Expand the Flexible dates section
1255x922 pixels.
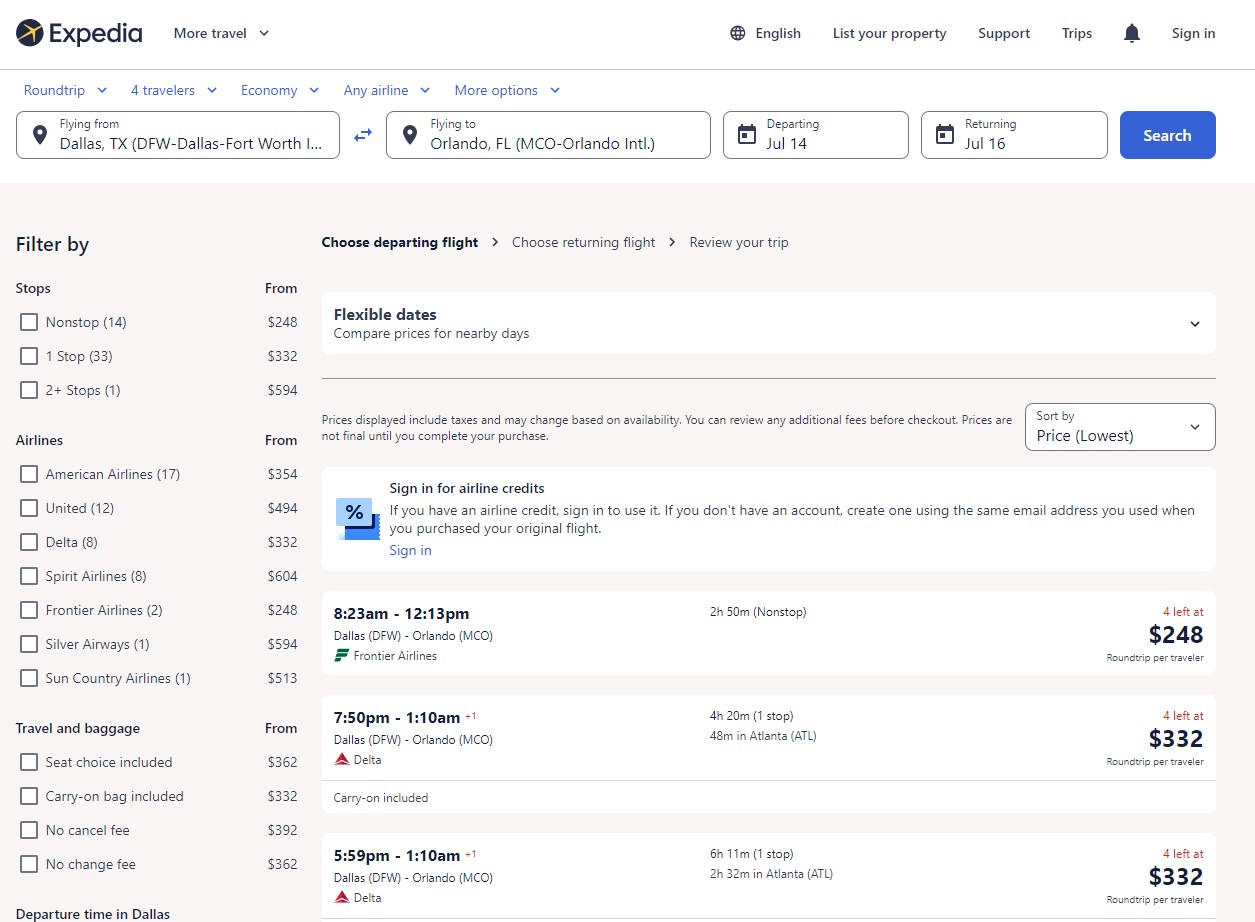click(x=769, y=323)
